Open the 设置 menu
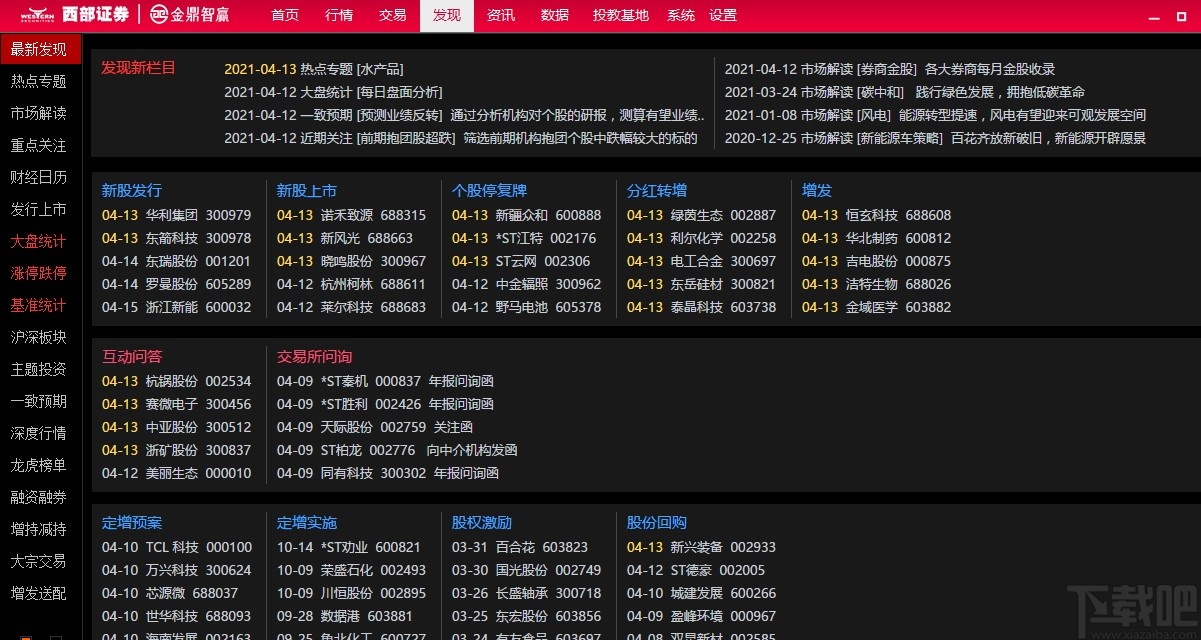 tap(723, 15)
